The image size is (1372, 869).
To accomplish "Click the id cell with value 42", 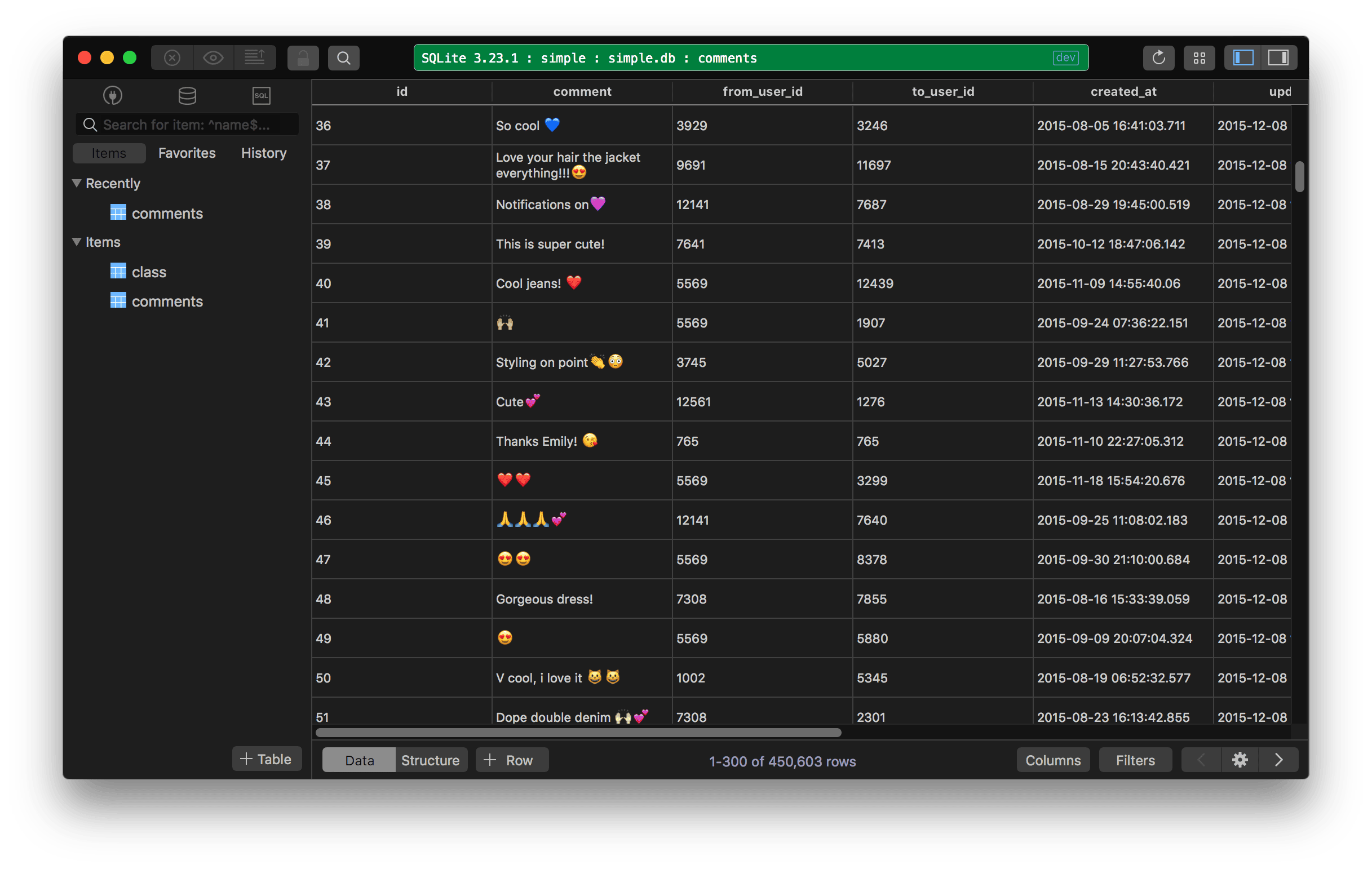I will [402, 362].
